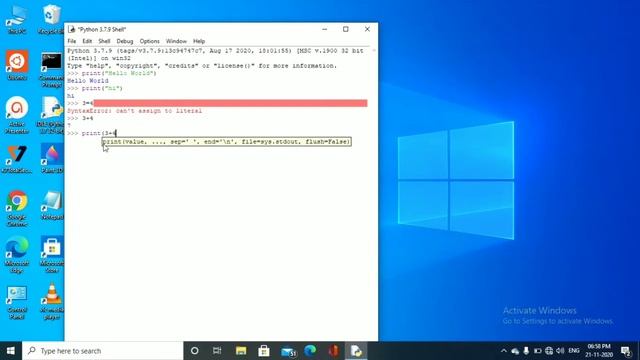Screen dimensions: 640x360
Task: Show hidden system tray icons
Action: [504, 351]
